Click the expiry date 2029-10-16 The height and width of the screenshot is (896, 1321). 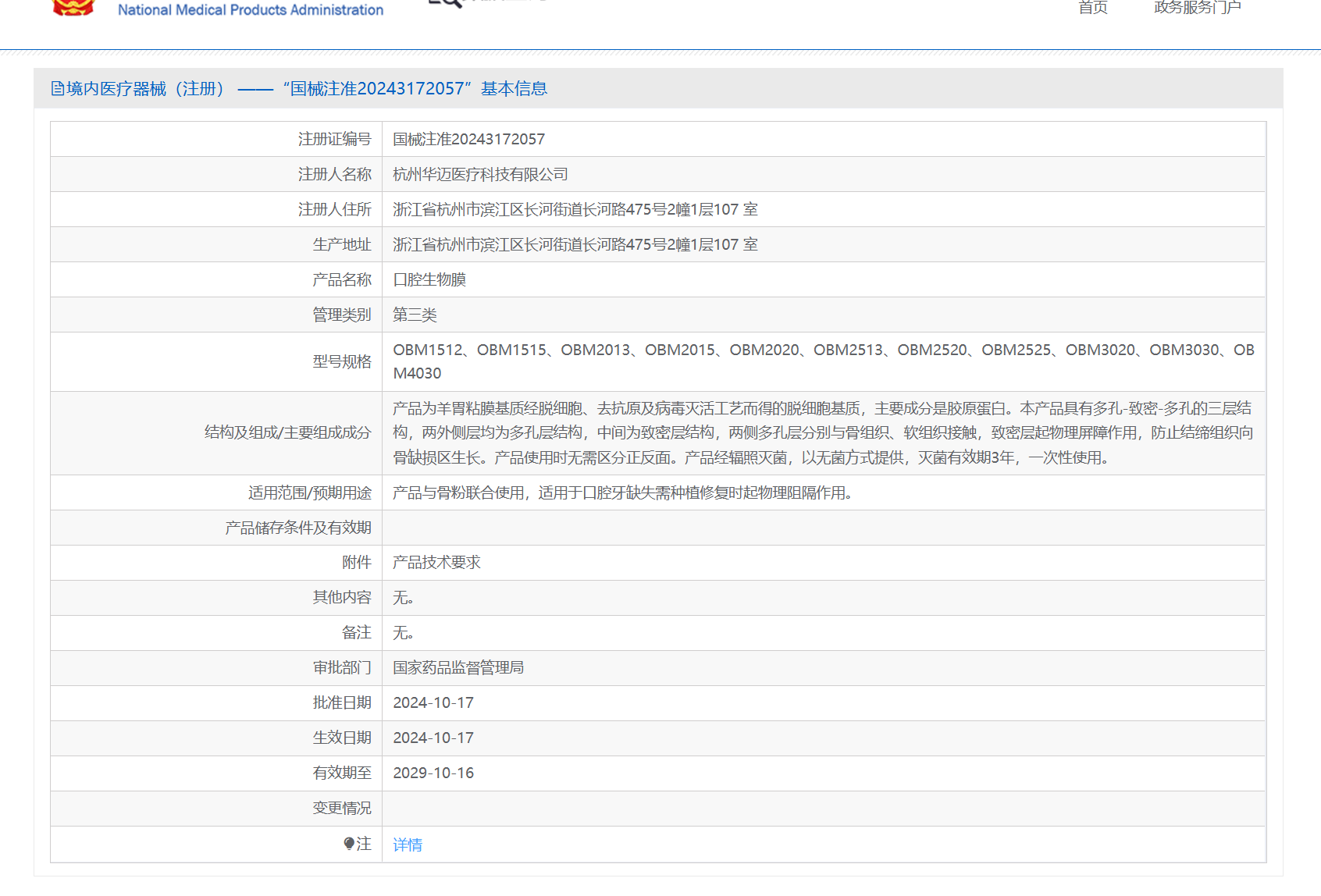(x=433, y=773)
